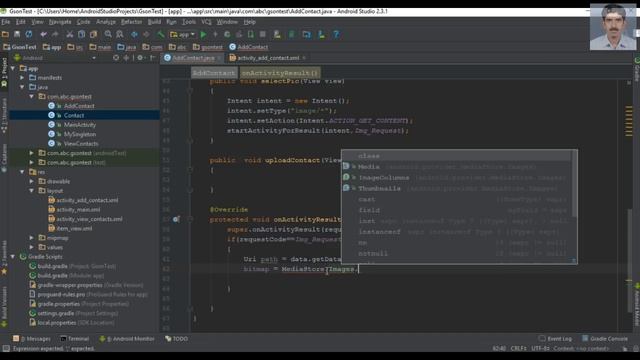Click the Forward navigation arrow
Viewport: 640px width, 360px height.
tap(146, 35)
